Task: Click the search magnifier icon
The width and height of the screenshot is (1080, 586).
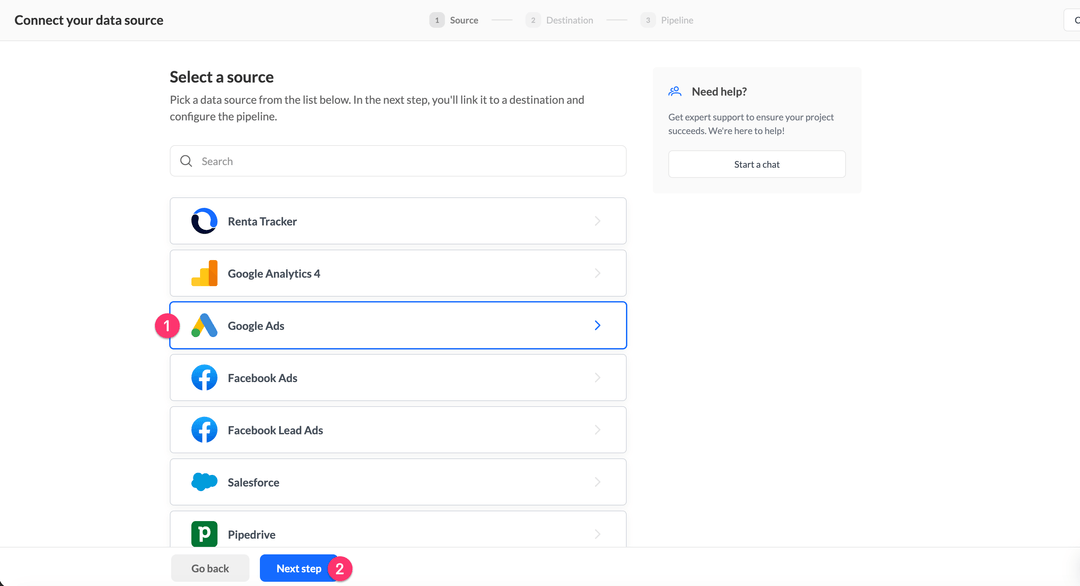Action: (187, 160)
